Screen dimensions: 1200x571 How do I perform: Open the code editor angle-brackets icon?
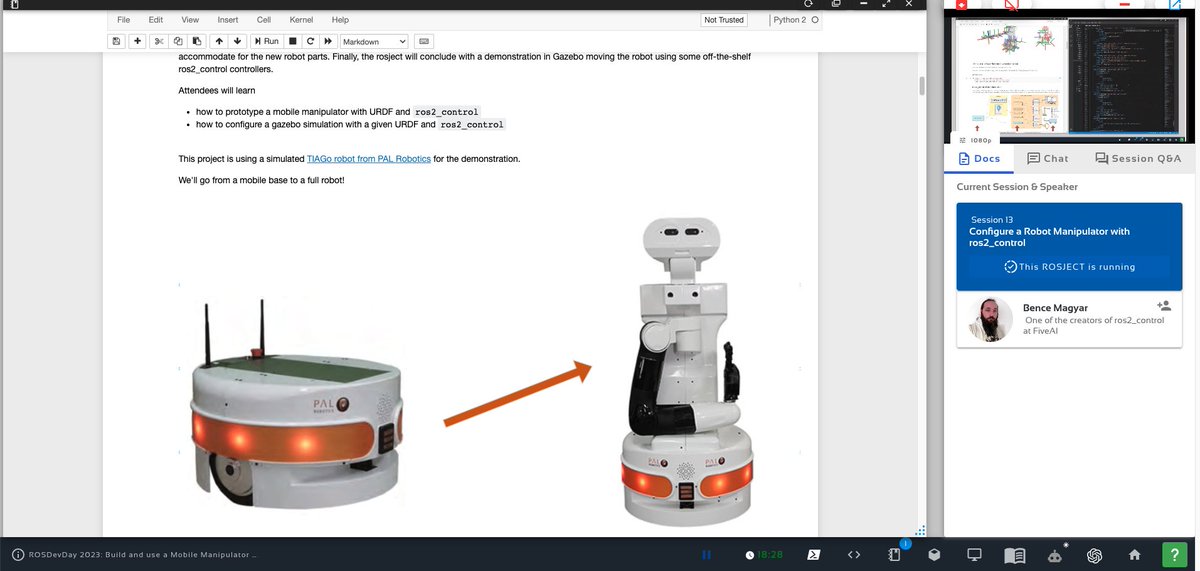pos(854,554)
